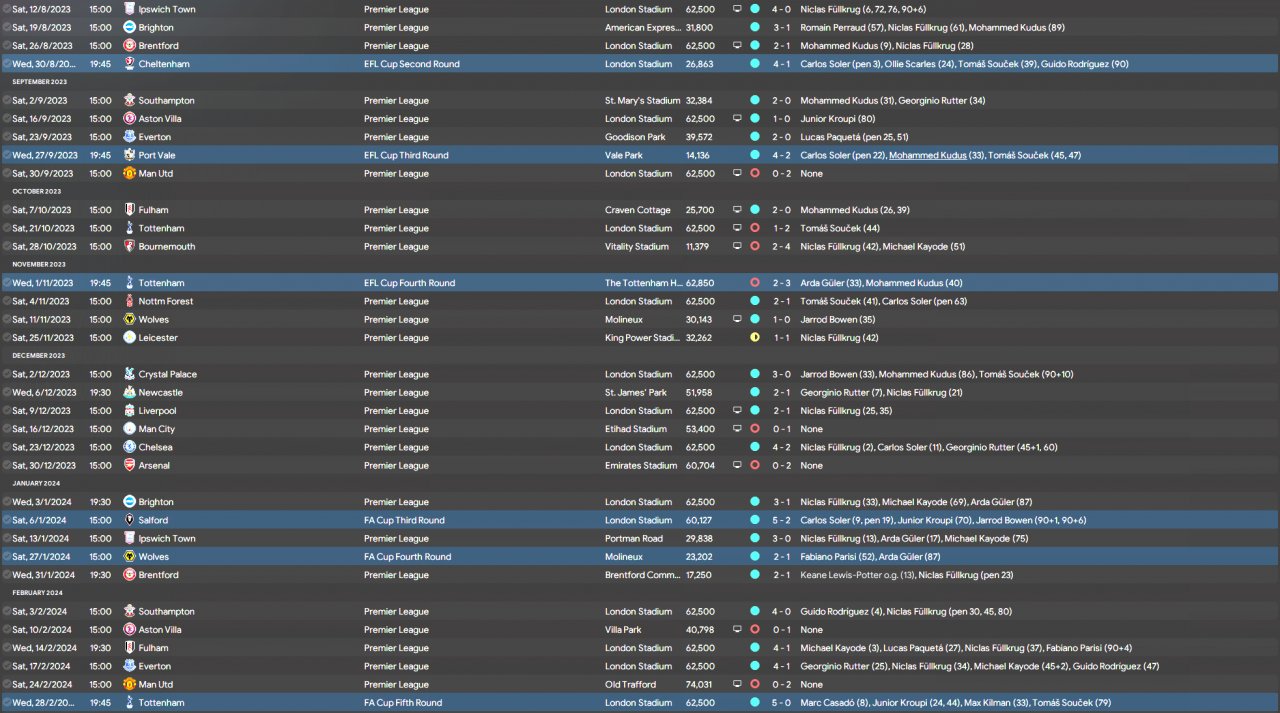Image resolution: width=1280 pixels, height=713 pixels.
Task: Open the FA Cup Fourth Round competition link
Action: point(407,557)
